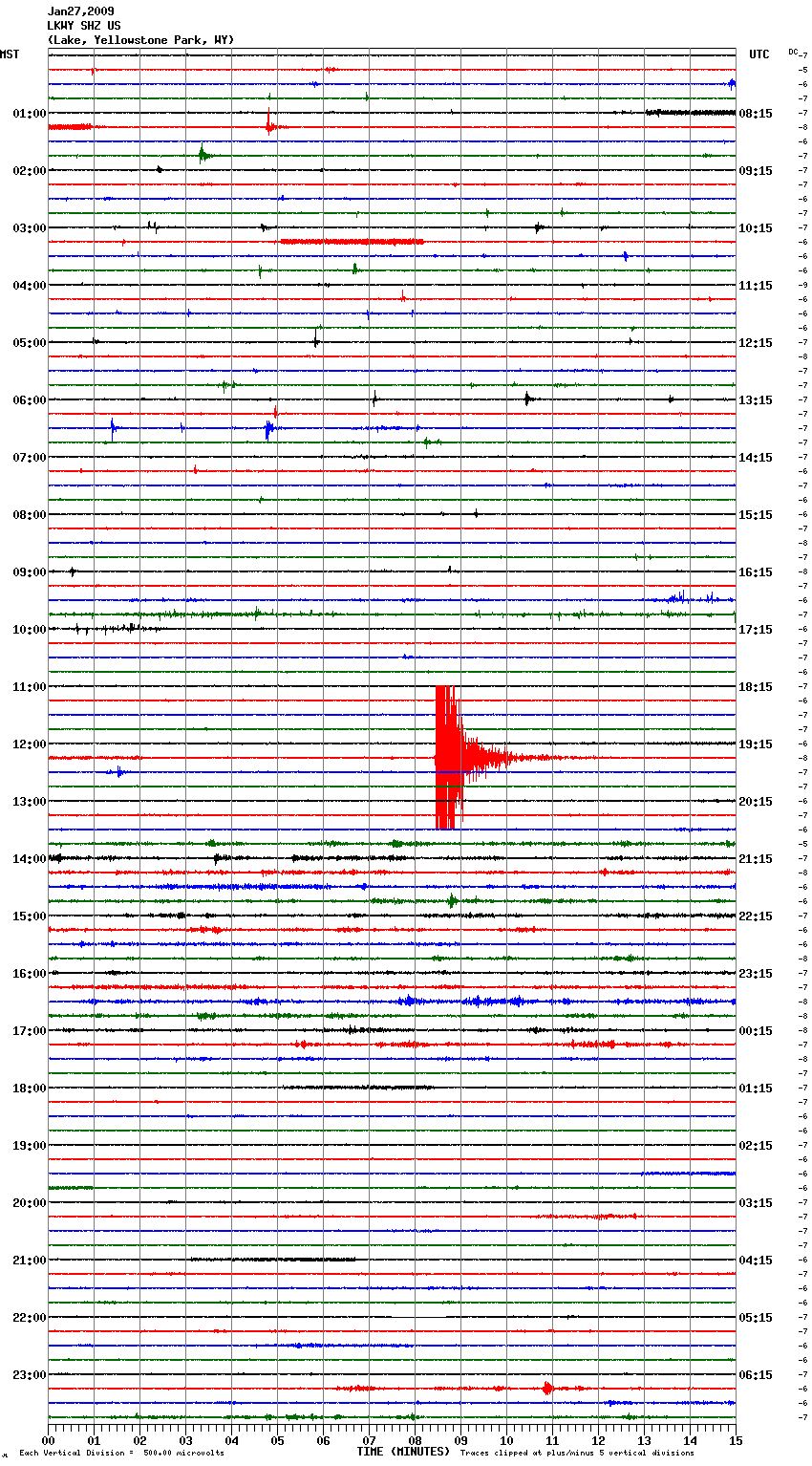Click the 19:00 MST time label
The width and height of the screenshot is (812, 1466).
[x=29, y=1146]
